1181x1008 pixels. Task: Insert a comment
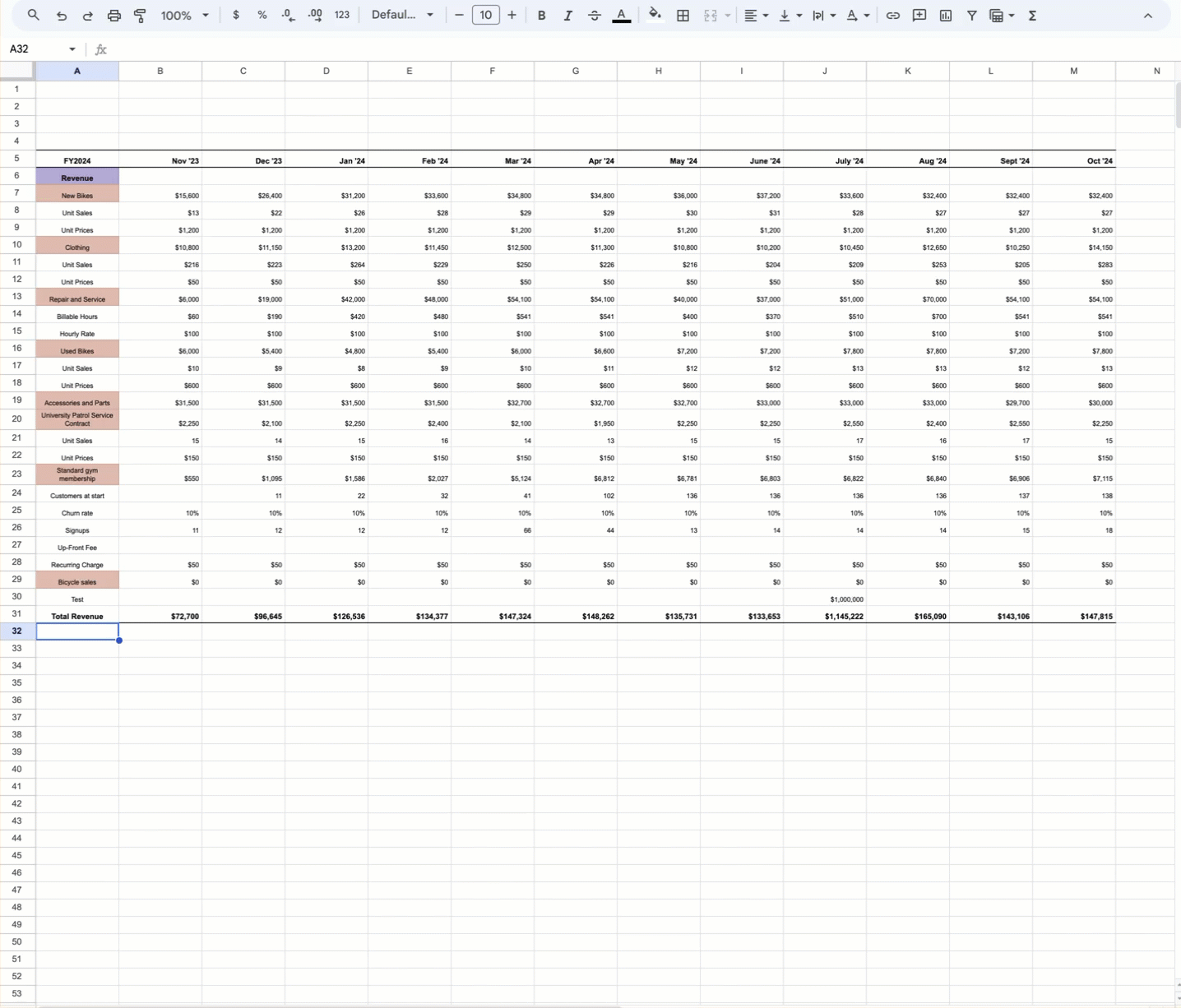tap(919, 15)
